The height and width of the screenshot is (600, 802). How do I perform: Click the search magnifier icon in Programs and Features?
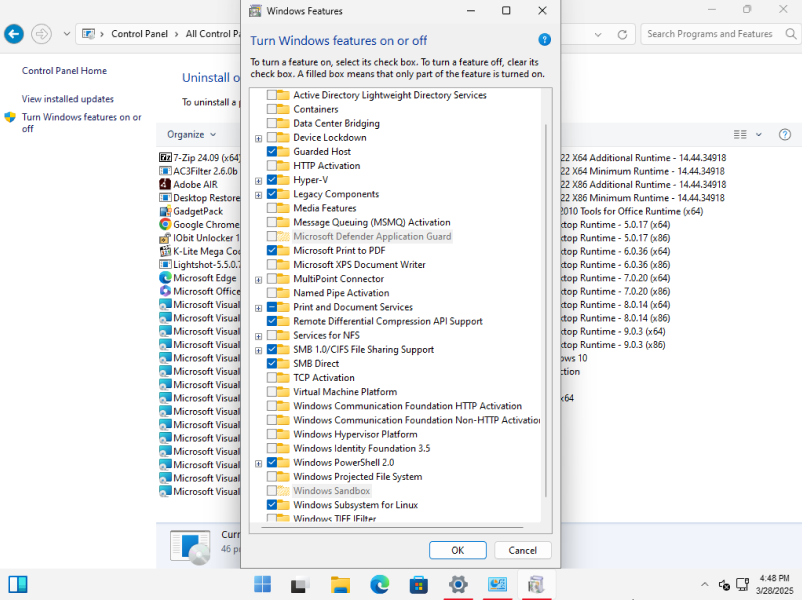[x=790, y=34]
